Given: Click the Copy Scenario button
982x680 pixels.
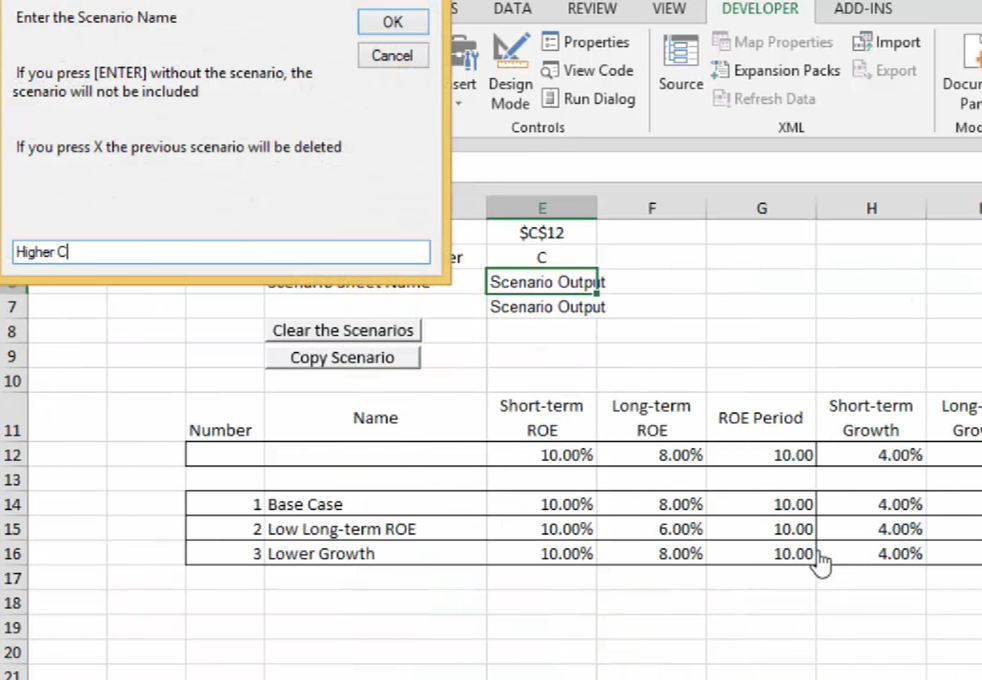Looking at the screenshot, I should (343, 358).
